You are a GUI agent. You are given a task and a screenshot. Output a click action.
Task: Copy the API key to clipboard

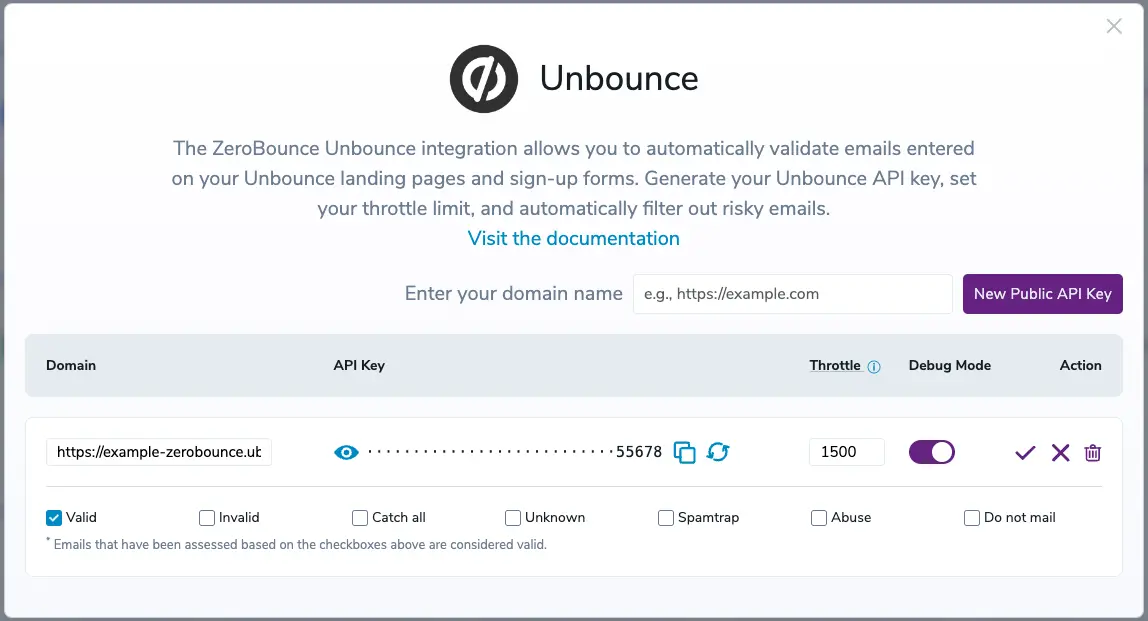685,452
